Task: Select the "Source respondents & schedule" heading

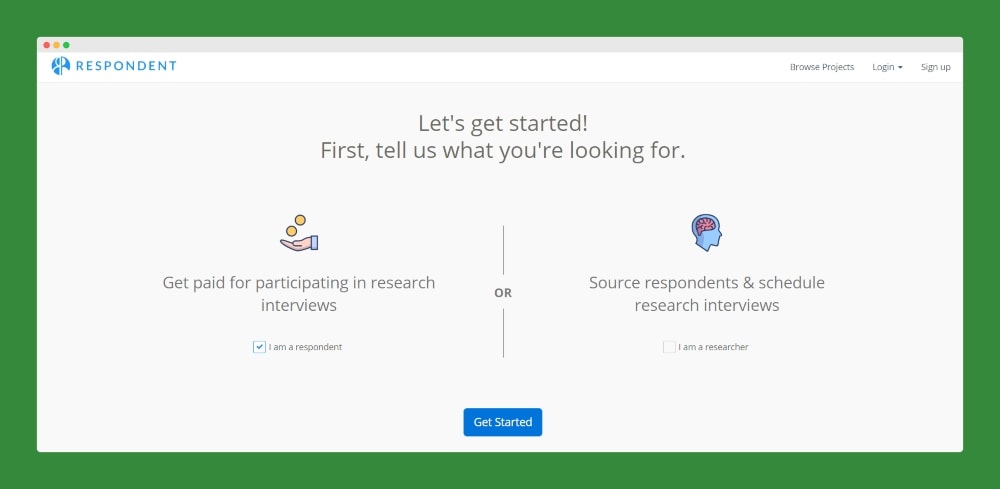Action: coord(707,293)
